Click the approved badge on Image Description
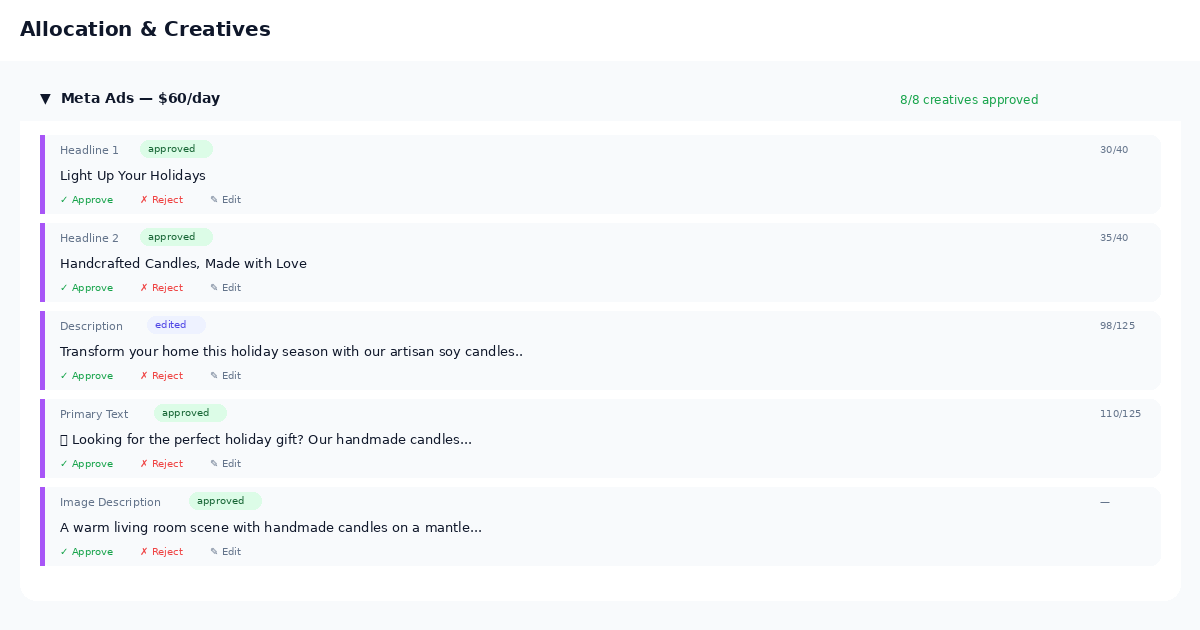The image size is (1200, 630). 225,501
